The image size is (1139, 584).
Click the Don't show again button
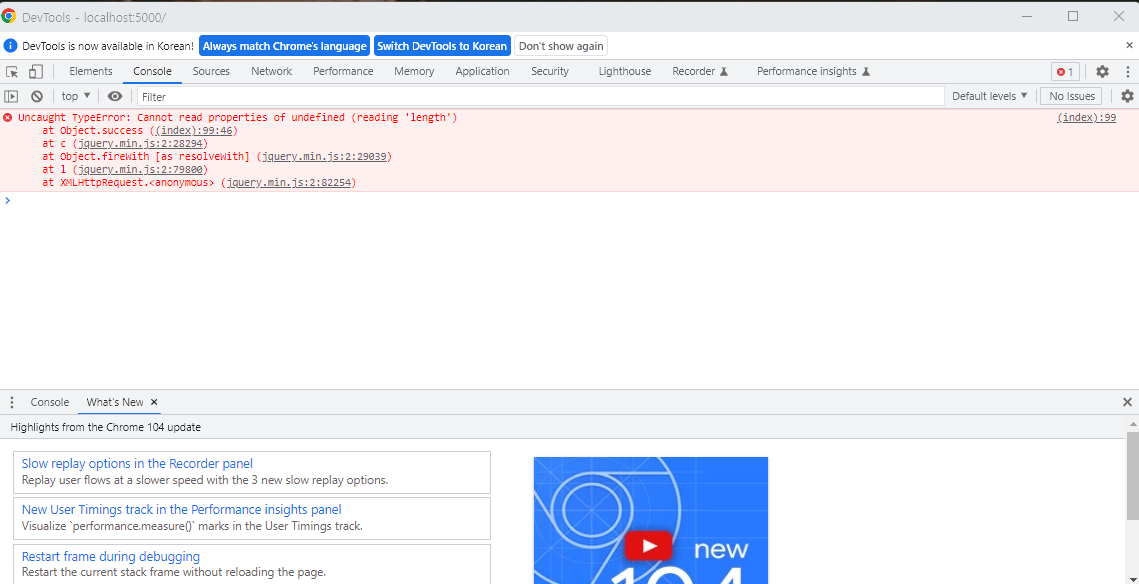click(561, 46)
